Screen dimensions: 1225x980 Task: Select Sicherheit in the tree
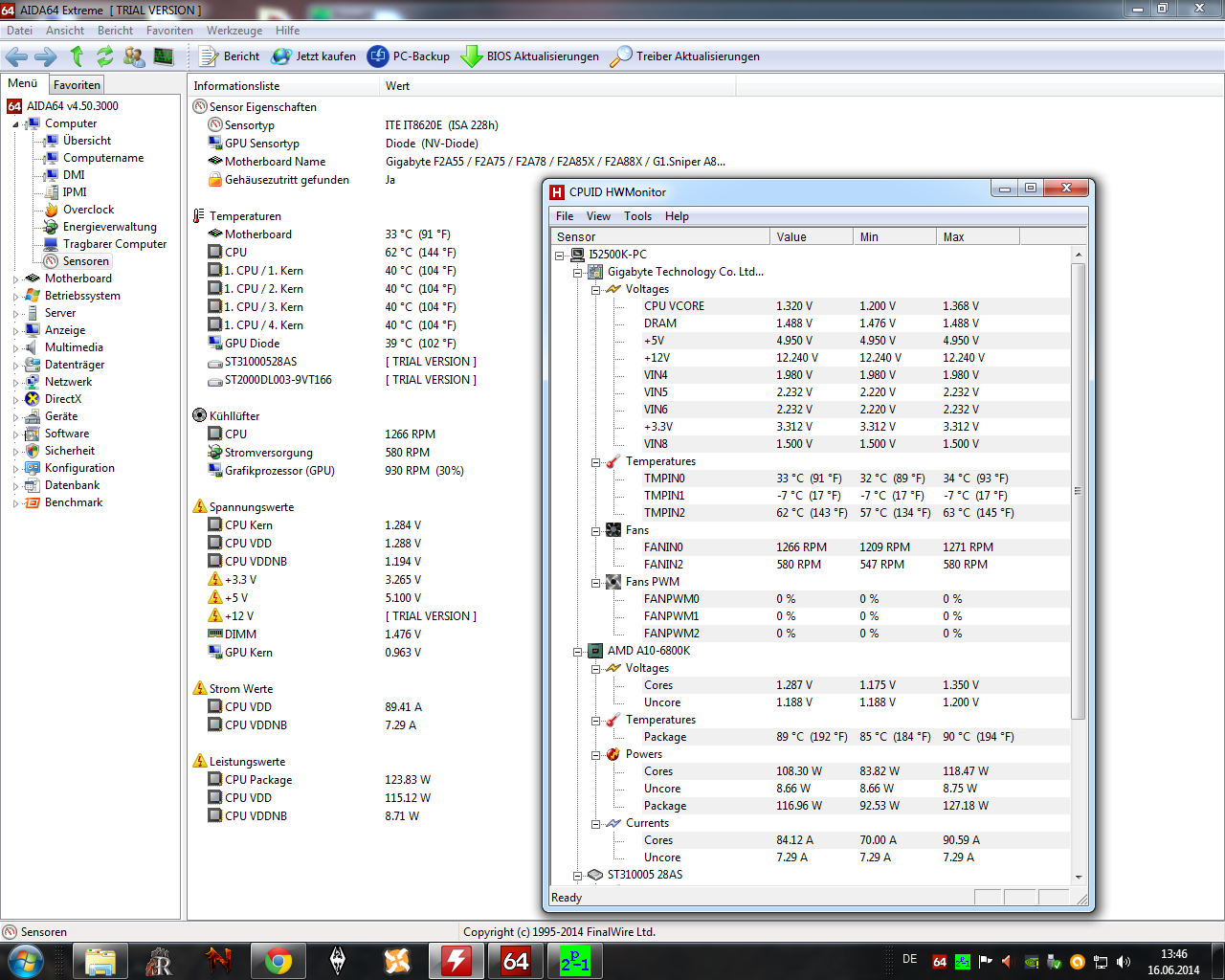point(69,451)
